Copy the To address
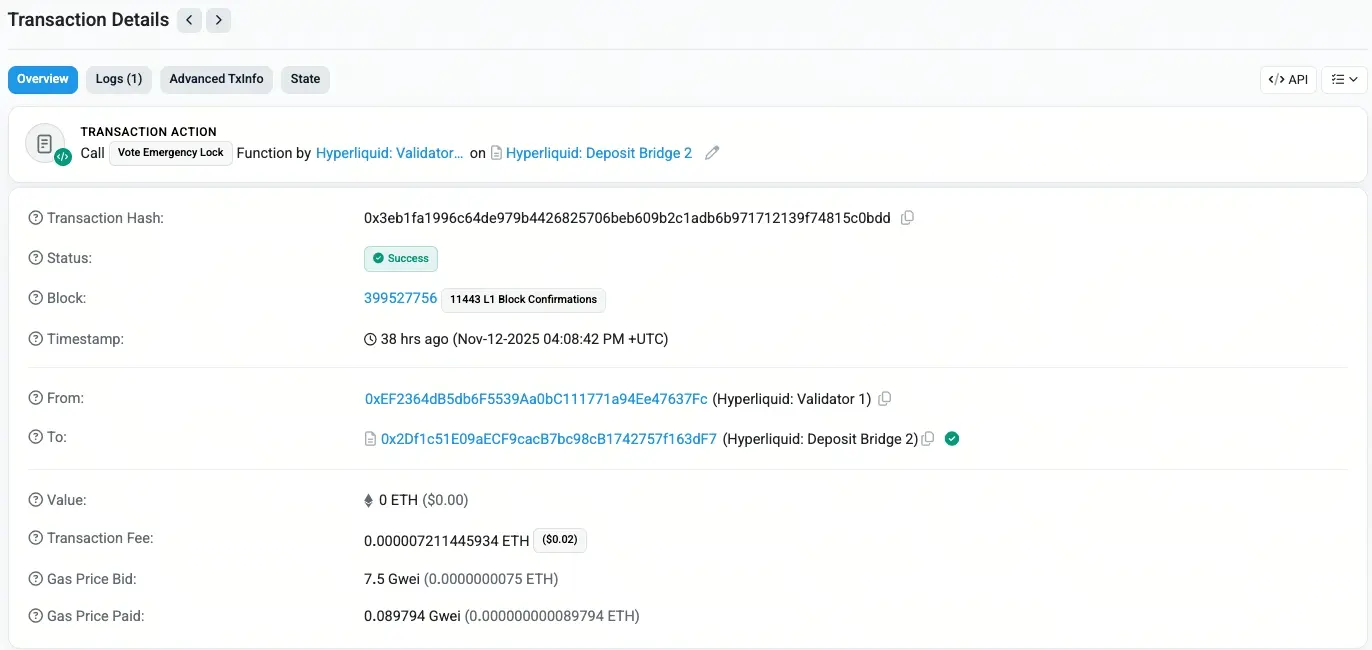 [928, 439]
